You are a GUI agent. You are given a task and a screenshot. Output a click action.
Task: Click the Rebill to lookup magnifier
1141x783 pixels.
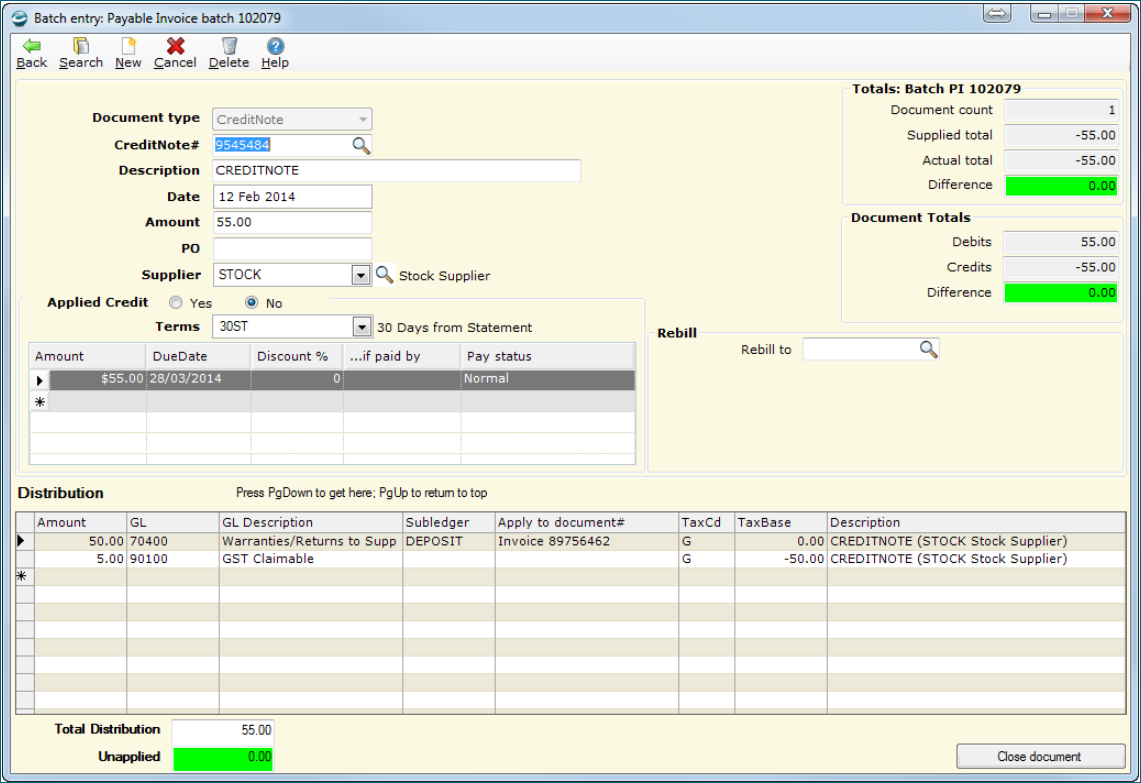(x=928, y=349)
